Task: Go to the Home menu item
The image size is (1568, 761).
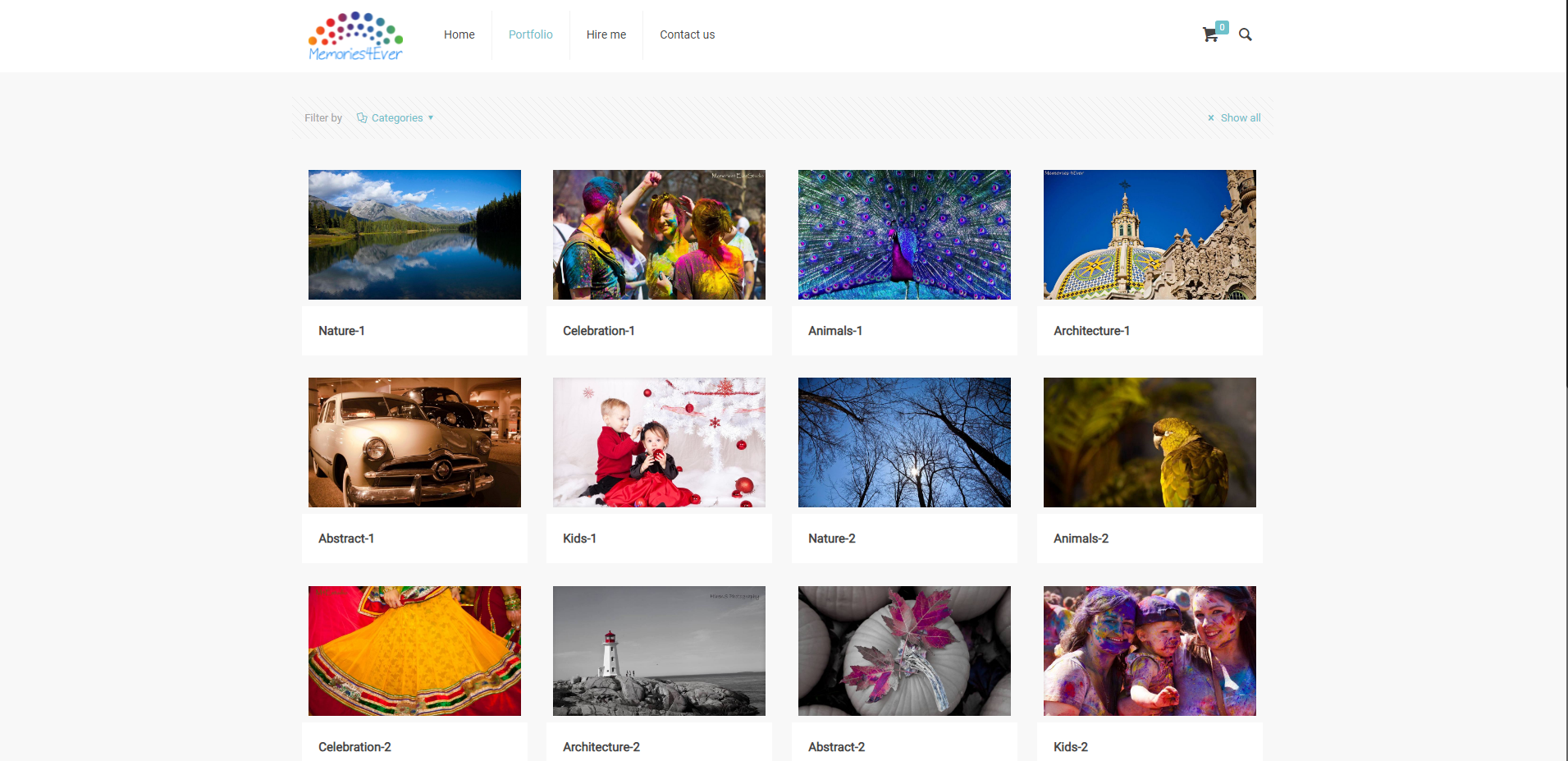Action: click(459, 34)
